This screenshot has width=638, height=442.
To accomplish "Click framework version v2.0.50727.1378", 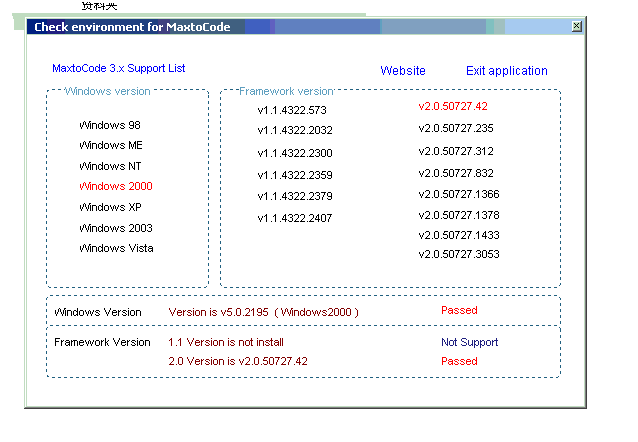I will tap(459, 215).
